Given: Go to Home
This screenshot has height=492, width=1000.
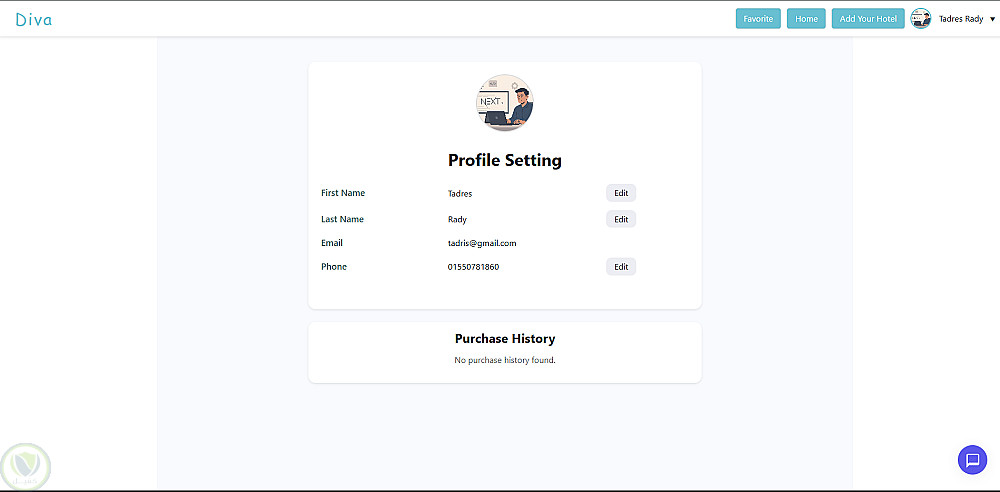Looking at the screenshot, I should (806, 19).
